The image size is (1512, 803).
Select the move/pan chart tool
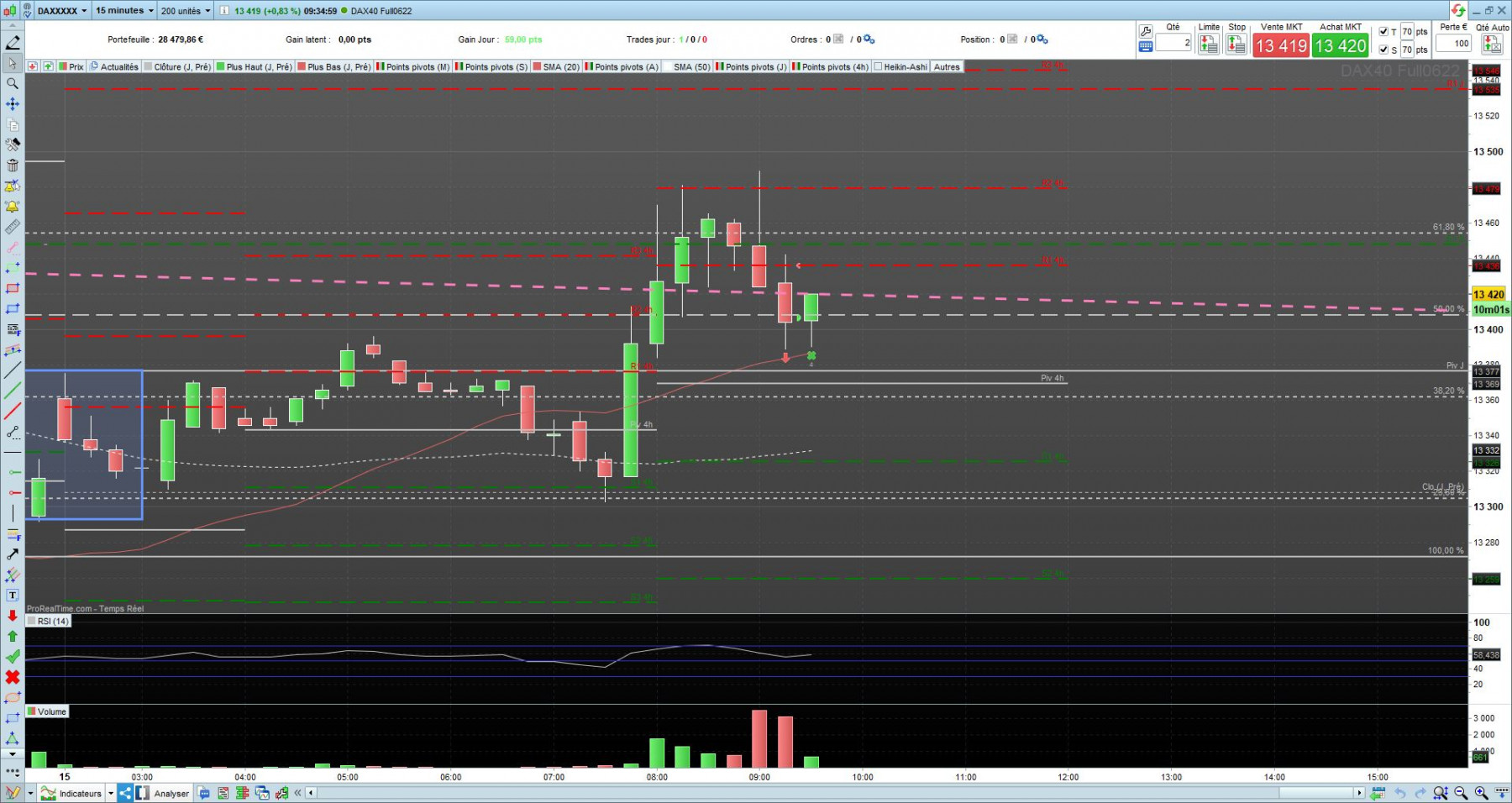(x=13, y=104)
